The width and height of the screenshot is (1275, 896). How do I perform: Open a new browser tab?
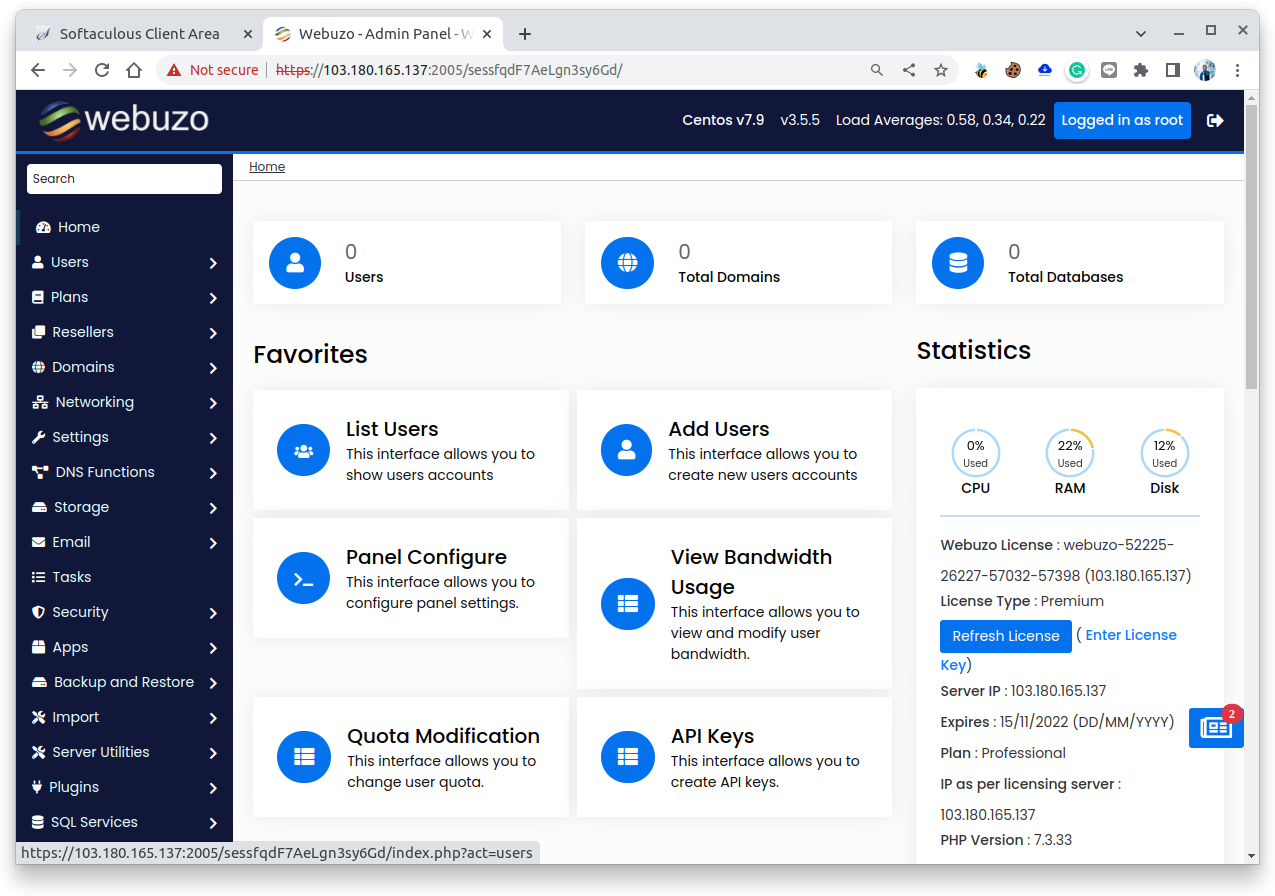[525, 34]
